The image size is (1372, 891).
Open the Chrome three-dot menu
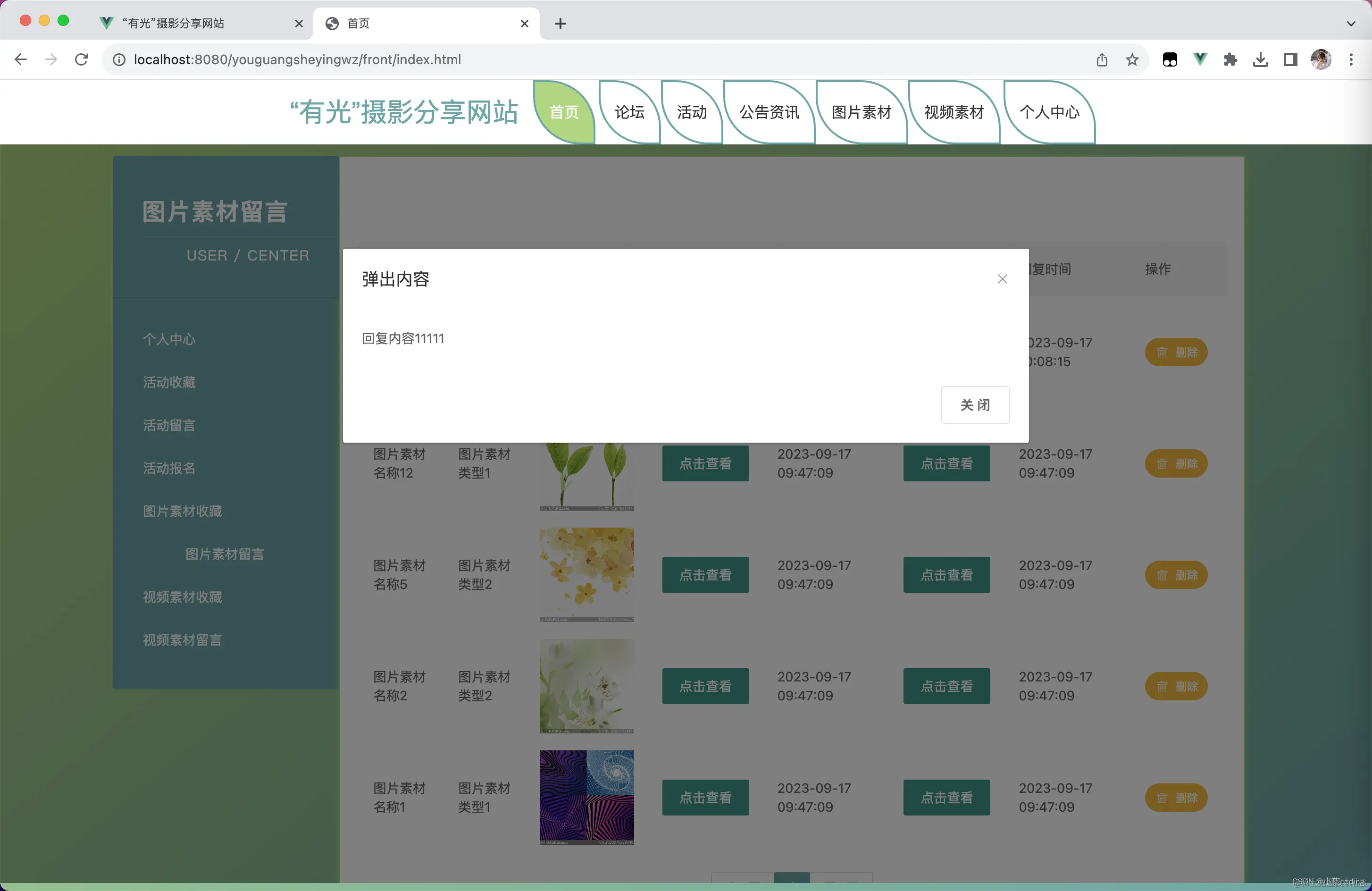pos(1351,59)
